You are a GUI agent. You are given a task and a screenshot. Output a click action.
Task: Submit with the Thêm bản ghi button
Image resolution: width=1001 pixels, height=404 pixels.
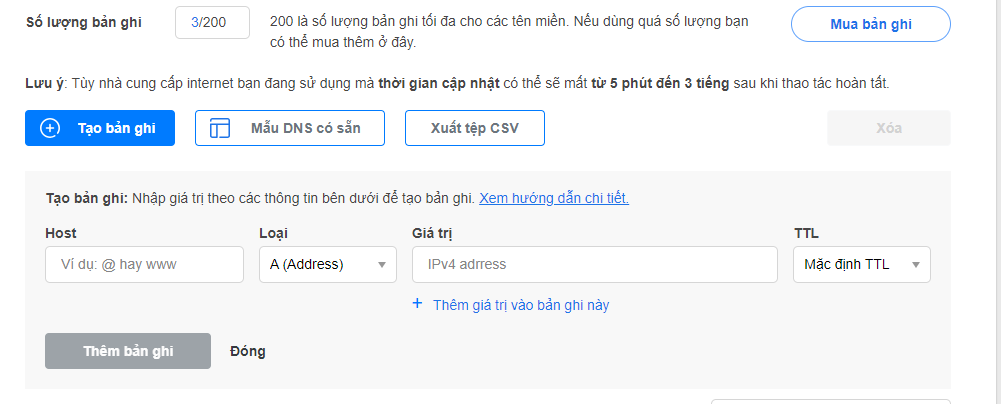click(x=128, y=351)
